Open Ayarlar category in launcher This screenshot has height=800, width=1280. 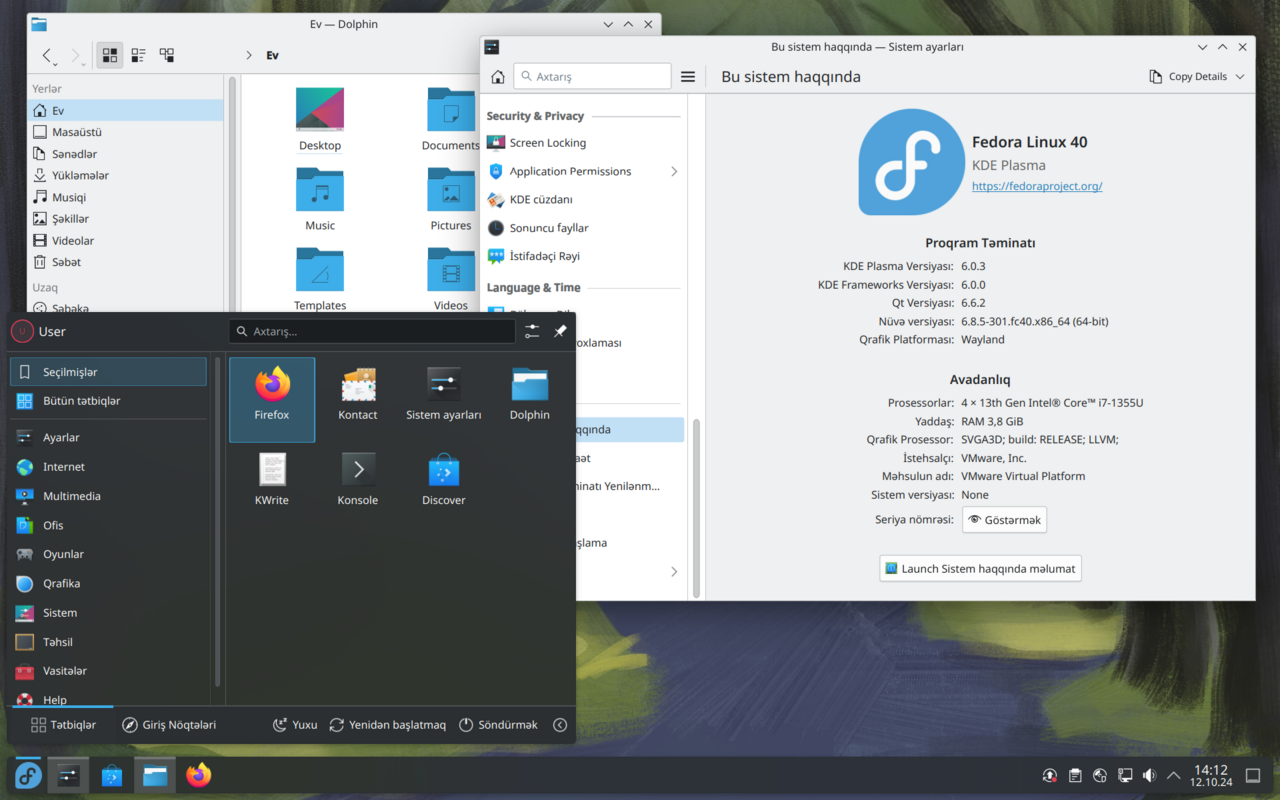[108, 438]
